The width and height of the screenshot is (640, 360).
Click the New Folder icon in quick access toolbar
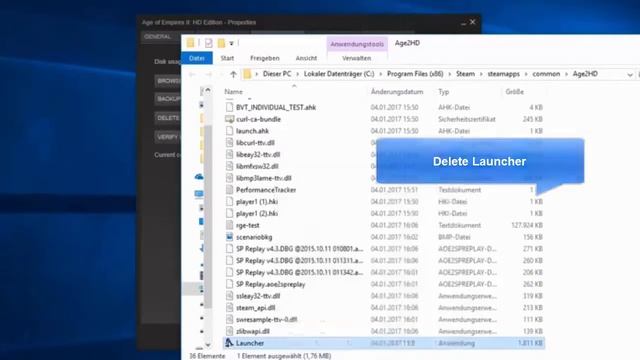point(221,43)
